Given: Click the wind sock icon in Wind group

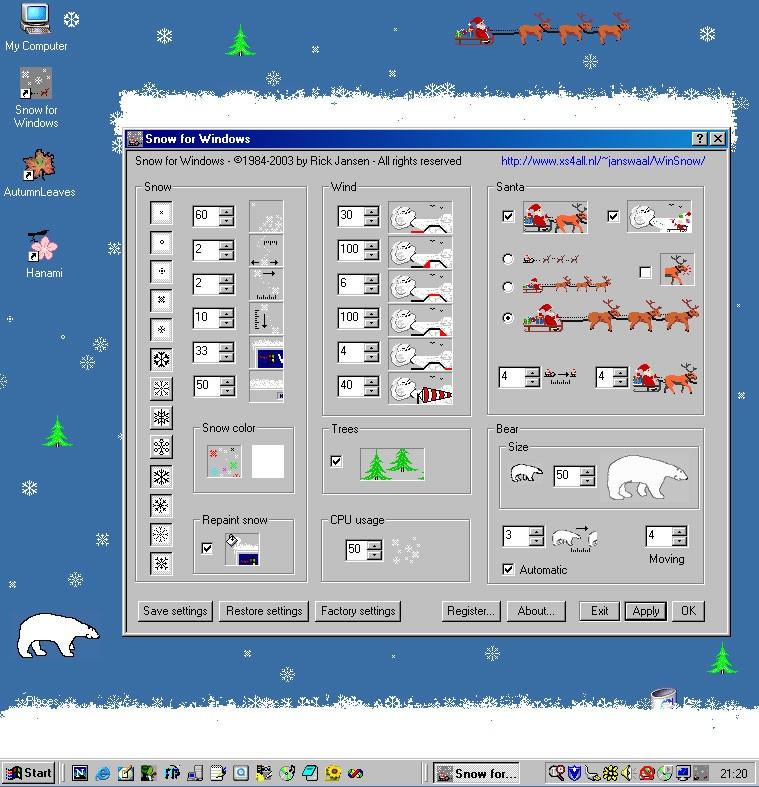Looking at the screenshot, I should [420, 388].
